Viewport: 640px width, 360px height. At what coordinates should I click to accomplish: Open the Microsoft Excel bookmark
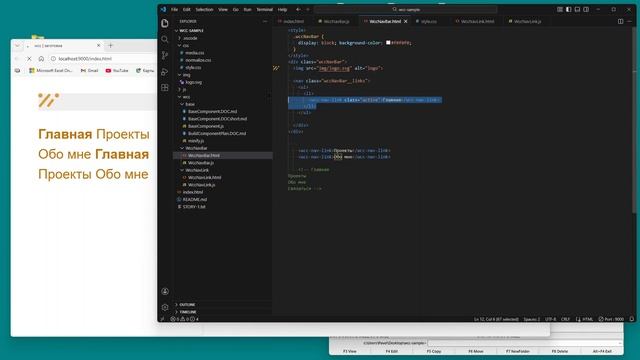[51, 71]
